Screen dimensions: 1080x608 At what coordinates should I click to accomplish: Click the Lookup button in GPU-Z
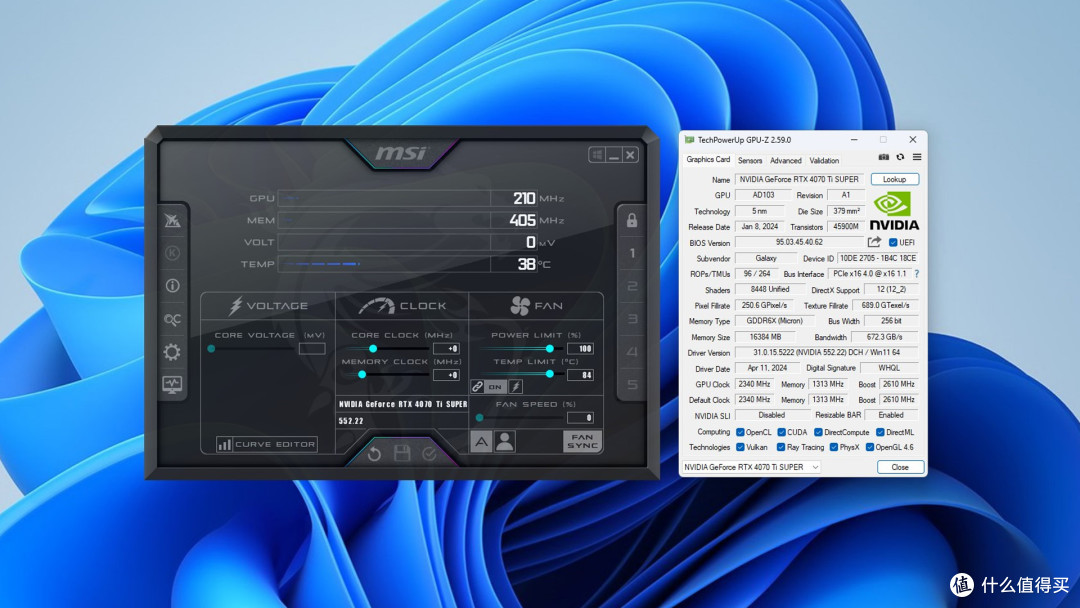tap(894, 179)
